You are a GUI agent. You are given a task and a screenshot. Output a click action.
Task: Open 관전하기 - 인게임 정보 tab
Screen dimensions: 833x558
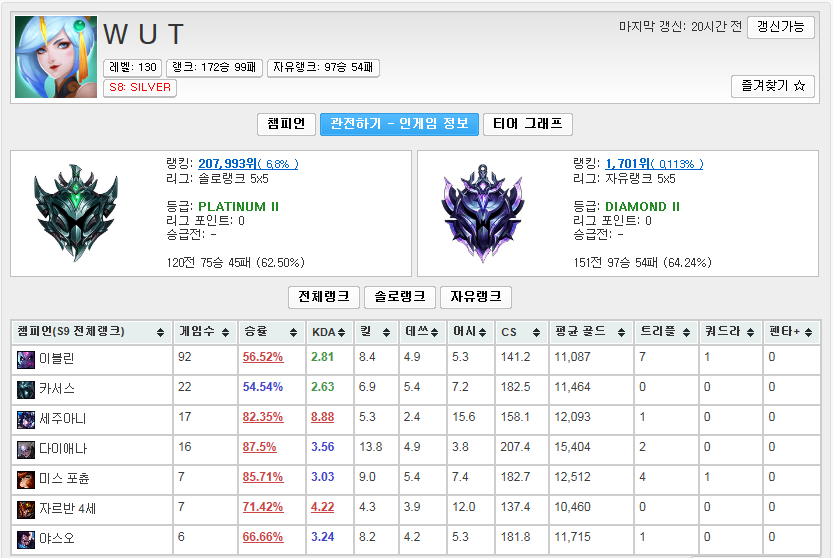tap(399, 124)
